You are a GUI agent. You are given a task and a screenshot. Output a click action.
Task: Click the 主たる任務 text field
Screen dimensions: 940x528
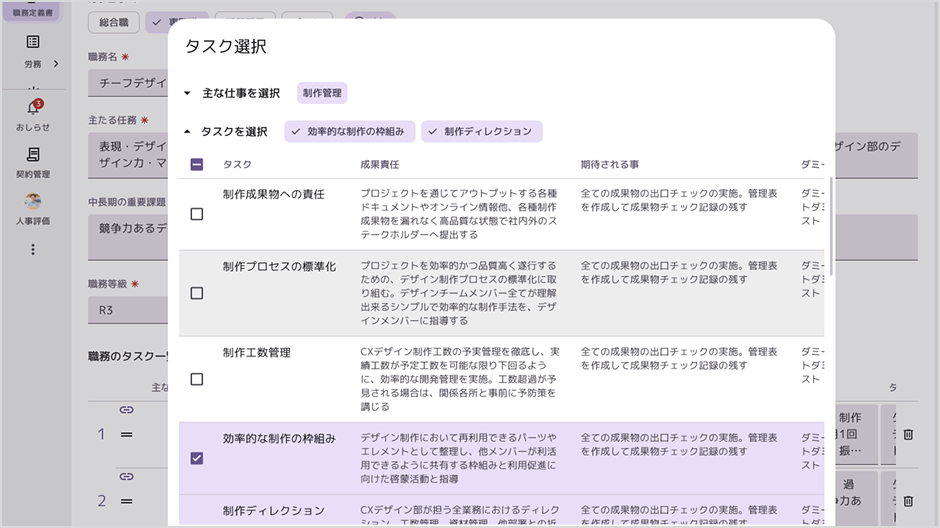point(128,155)
